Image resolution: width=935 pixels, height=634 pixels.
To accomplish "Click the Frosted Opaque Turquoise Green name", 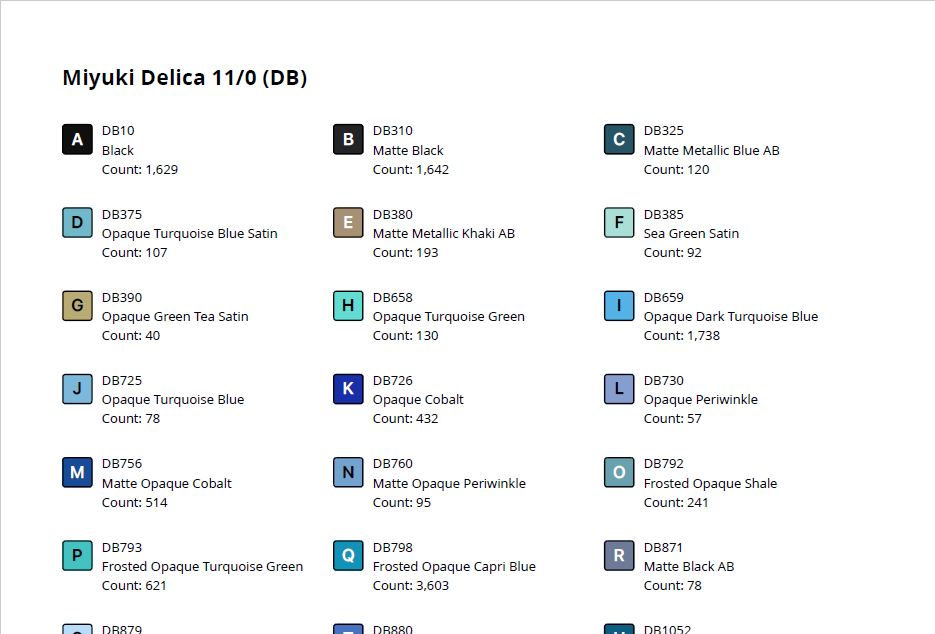I will (203, 567).
